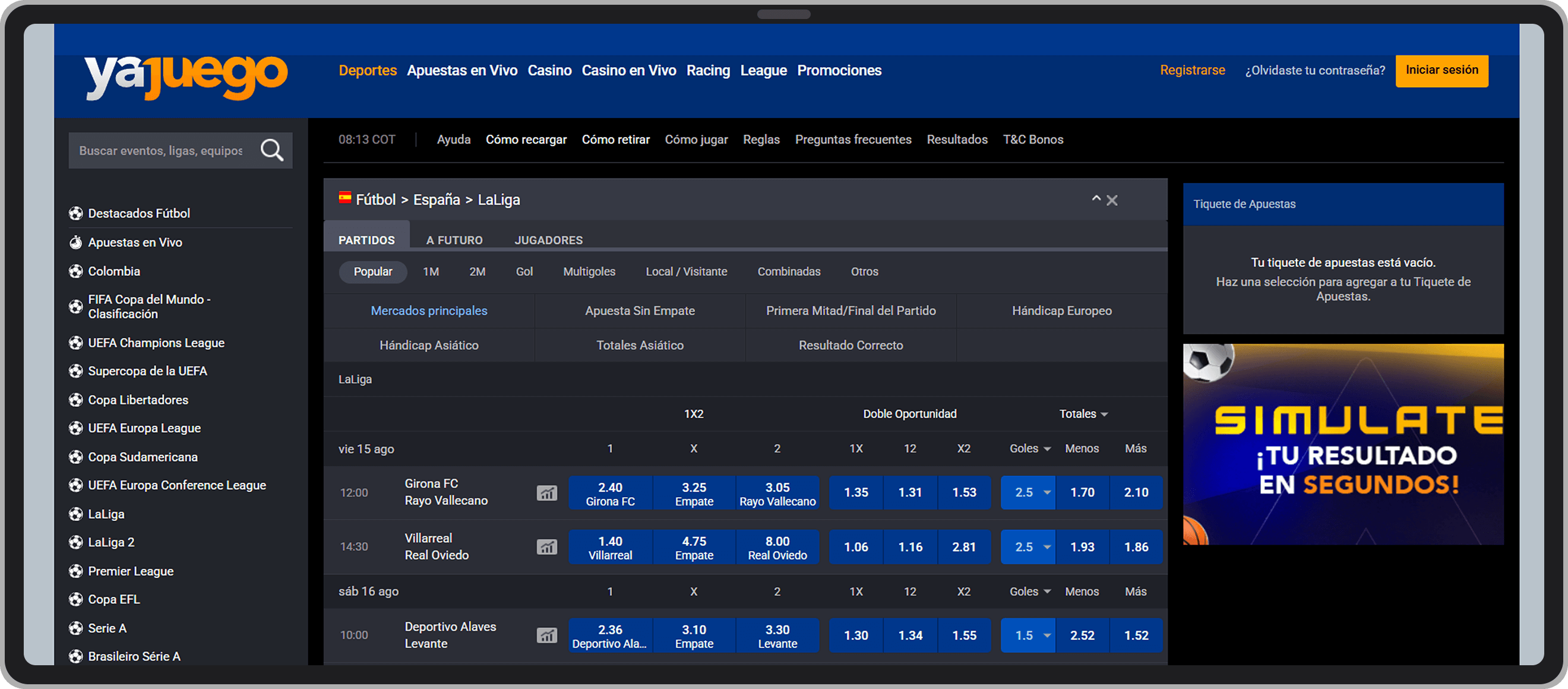The width and height of the screenshot is (1568, 689).
Task: Open Goles dropdown in sáb 16 ago header
Action: [1030, 592]
